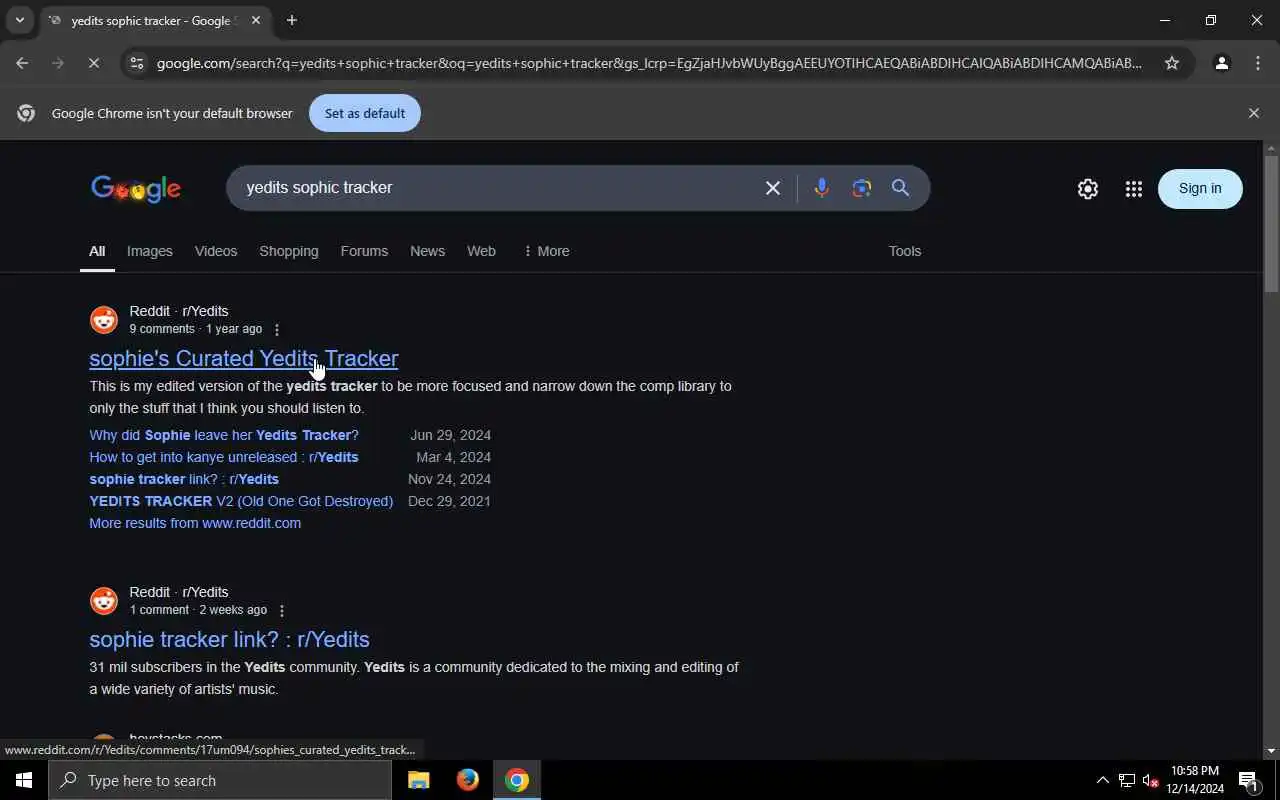Open the Google apps grid
The width and height of the screenshot is (1280, 800).
[1133, 189]
